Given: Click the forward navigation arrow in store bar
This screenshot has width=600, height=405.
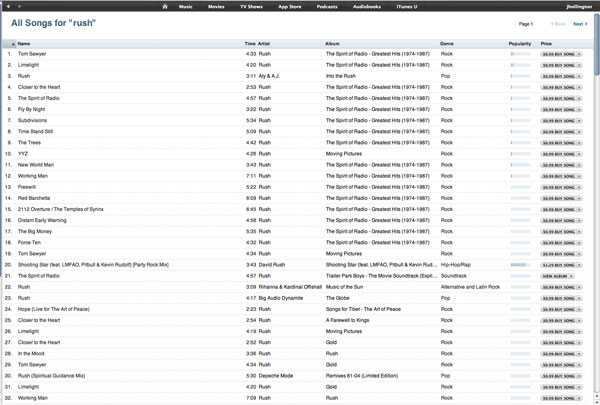Looking at the screenshot, I should [x=20, y=7].
